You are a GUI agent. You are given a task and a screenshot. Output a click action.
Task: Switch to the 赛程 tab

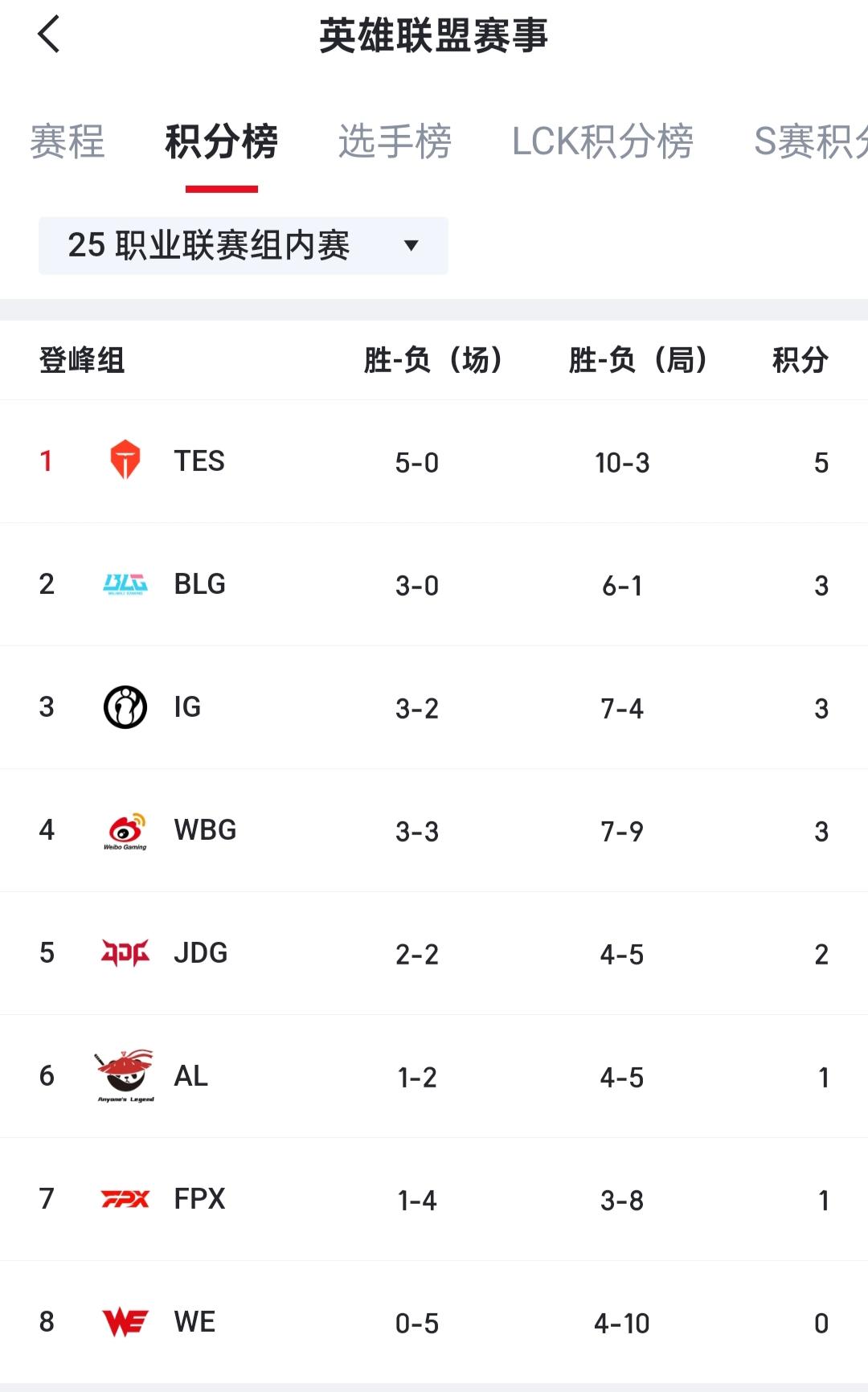click(68, 141)
